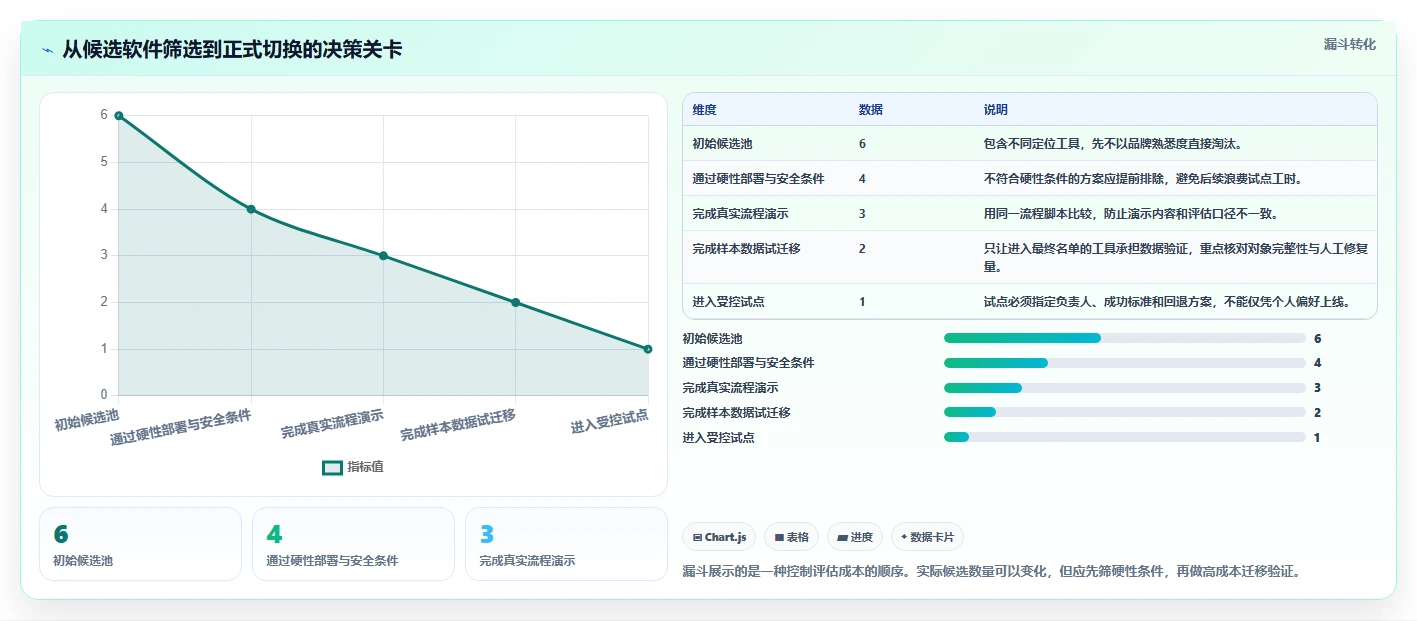The image size is (1417, 621).
Task: Select 通过硬性部署与安全条件 cell in the table
Action: pyautogui.click(x=766, y=179)
